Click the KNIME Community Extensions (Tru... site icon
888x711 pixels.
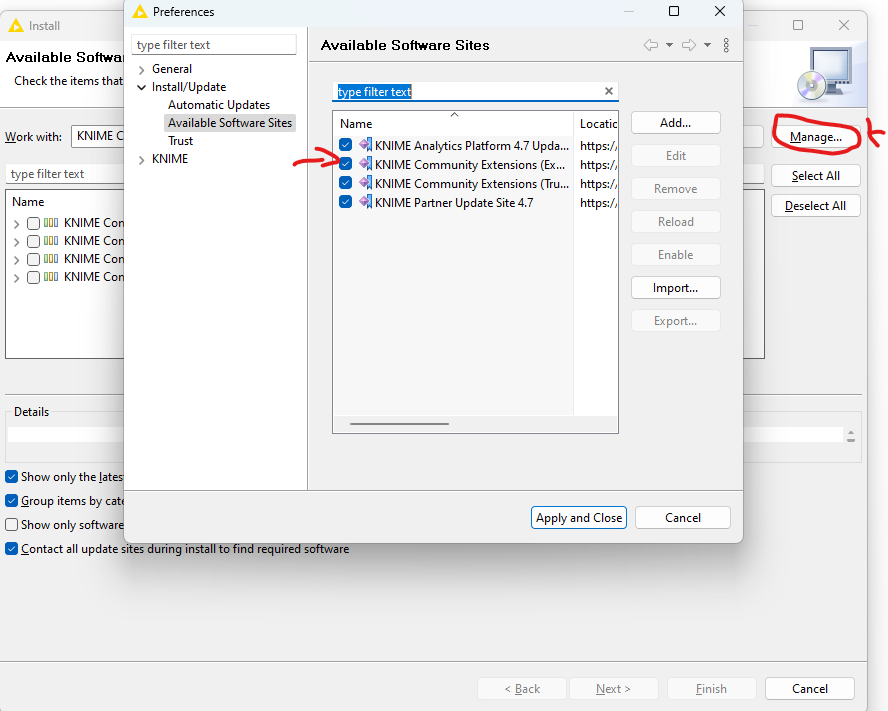pyautogui.click(x=366, y=183)
